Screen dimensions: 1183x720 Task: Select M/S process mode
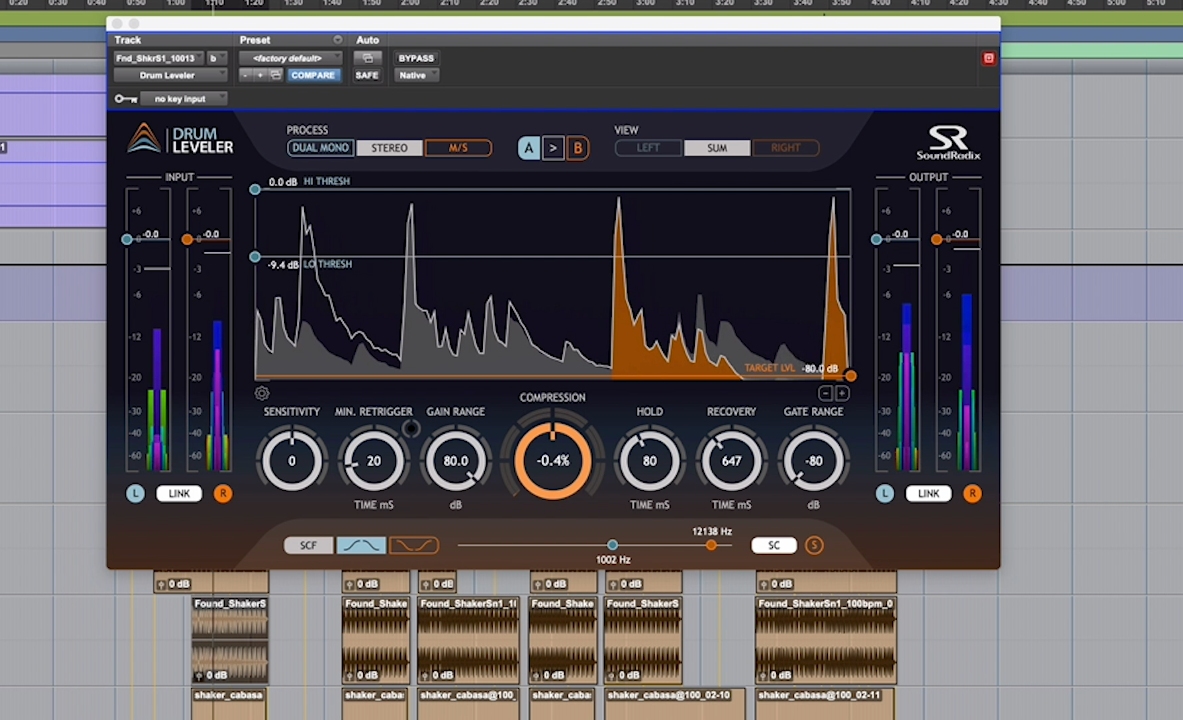coord(459,148)
